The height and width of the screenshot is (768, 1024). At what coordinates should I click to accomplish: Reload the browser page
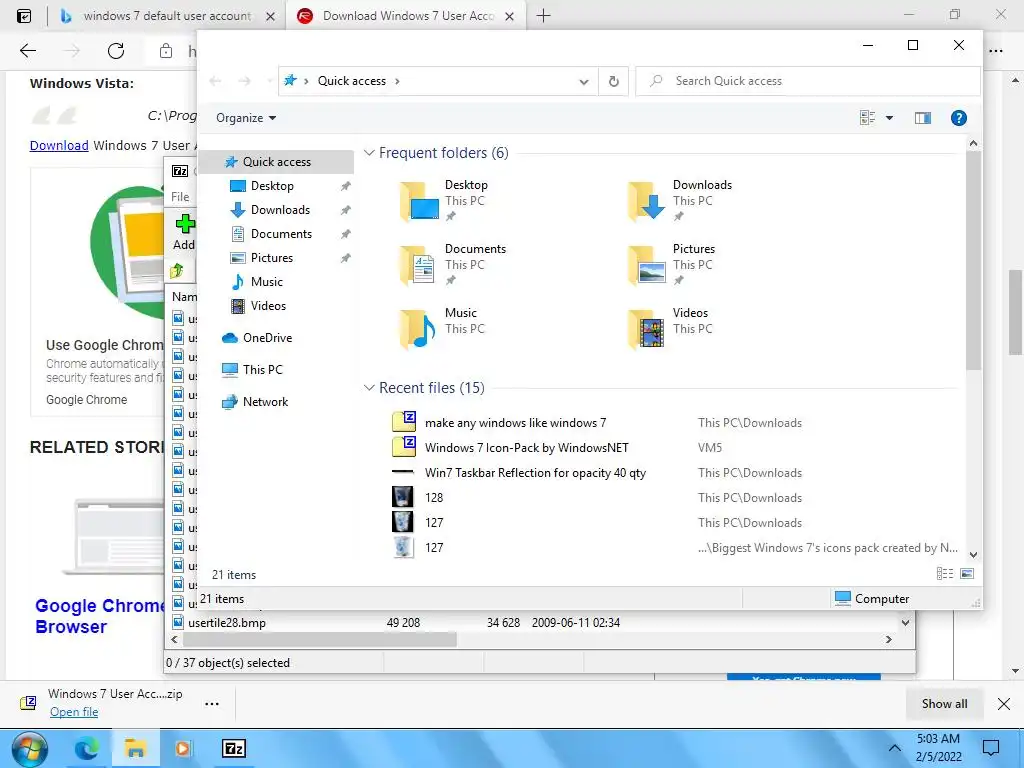(x=116, y=51)
